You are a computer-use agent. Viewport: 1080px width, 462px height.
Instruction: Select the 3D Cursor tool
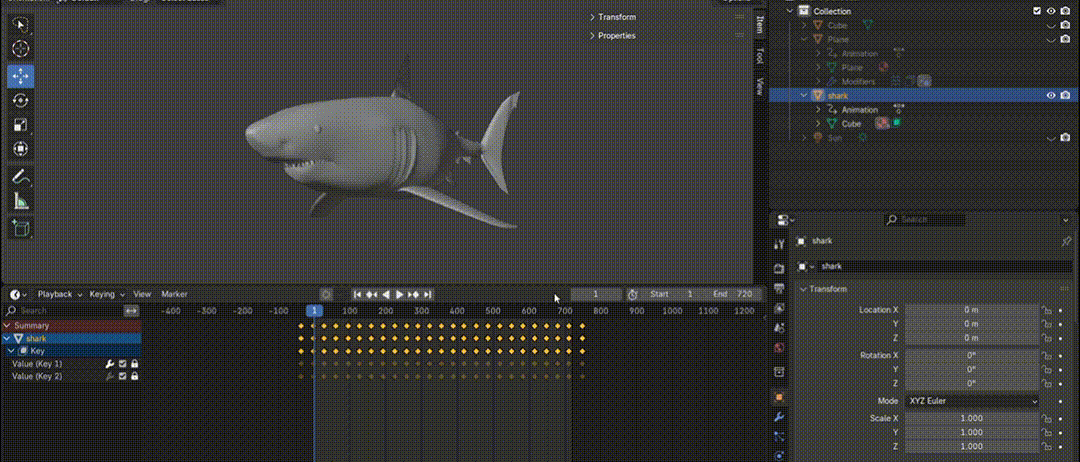pyautogui.click(x=20, y=48)
